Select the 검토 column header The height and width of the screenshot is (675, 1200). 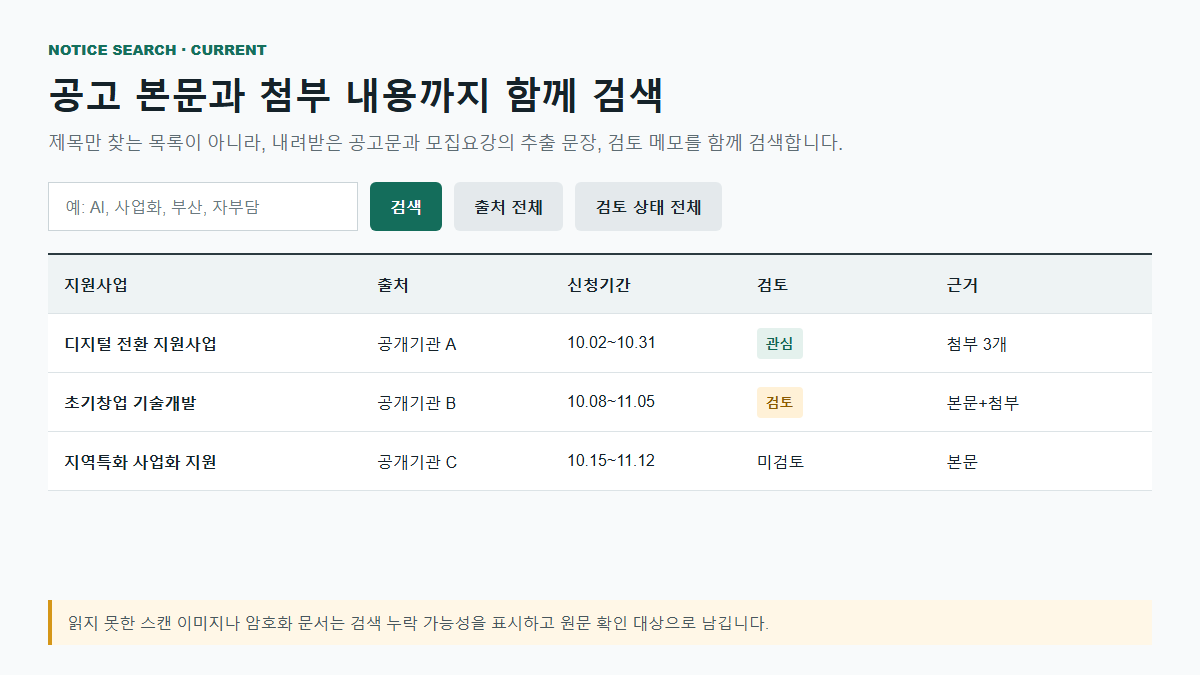click(773, 285)
